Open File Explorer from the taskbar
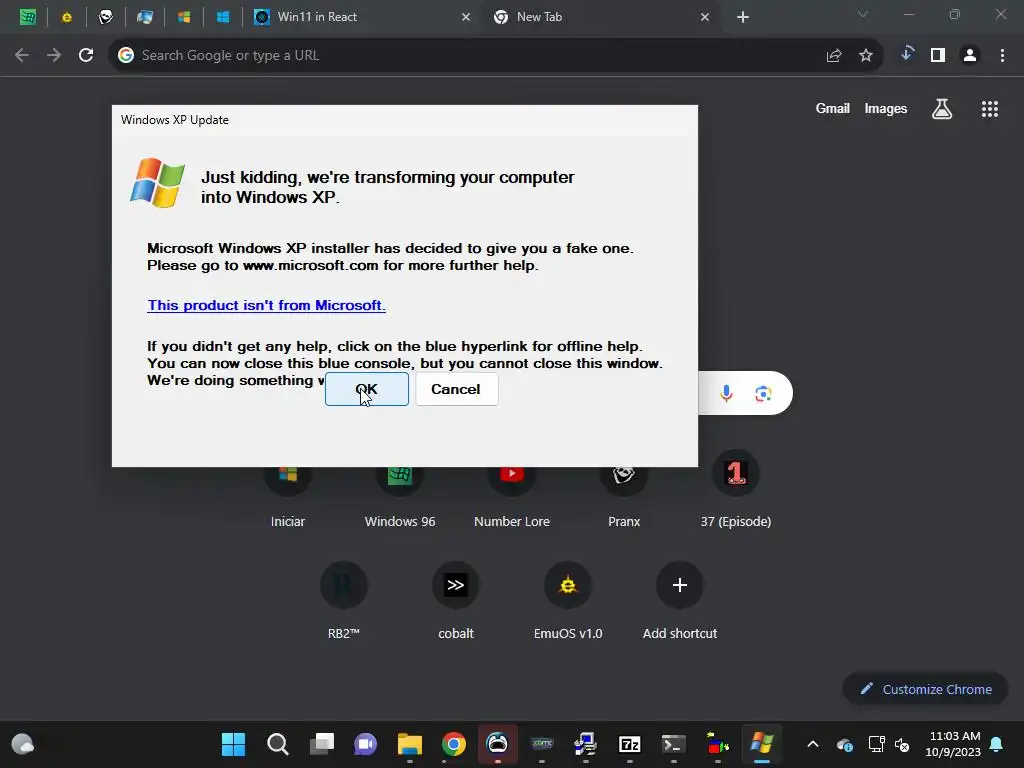 [409, 744]
